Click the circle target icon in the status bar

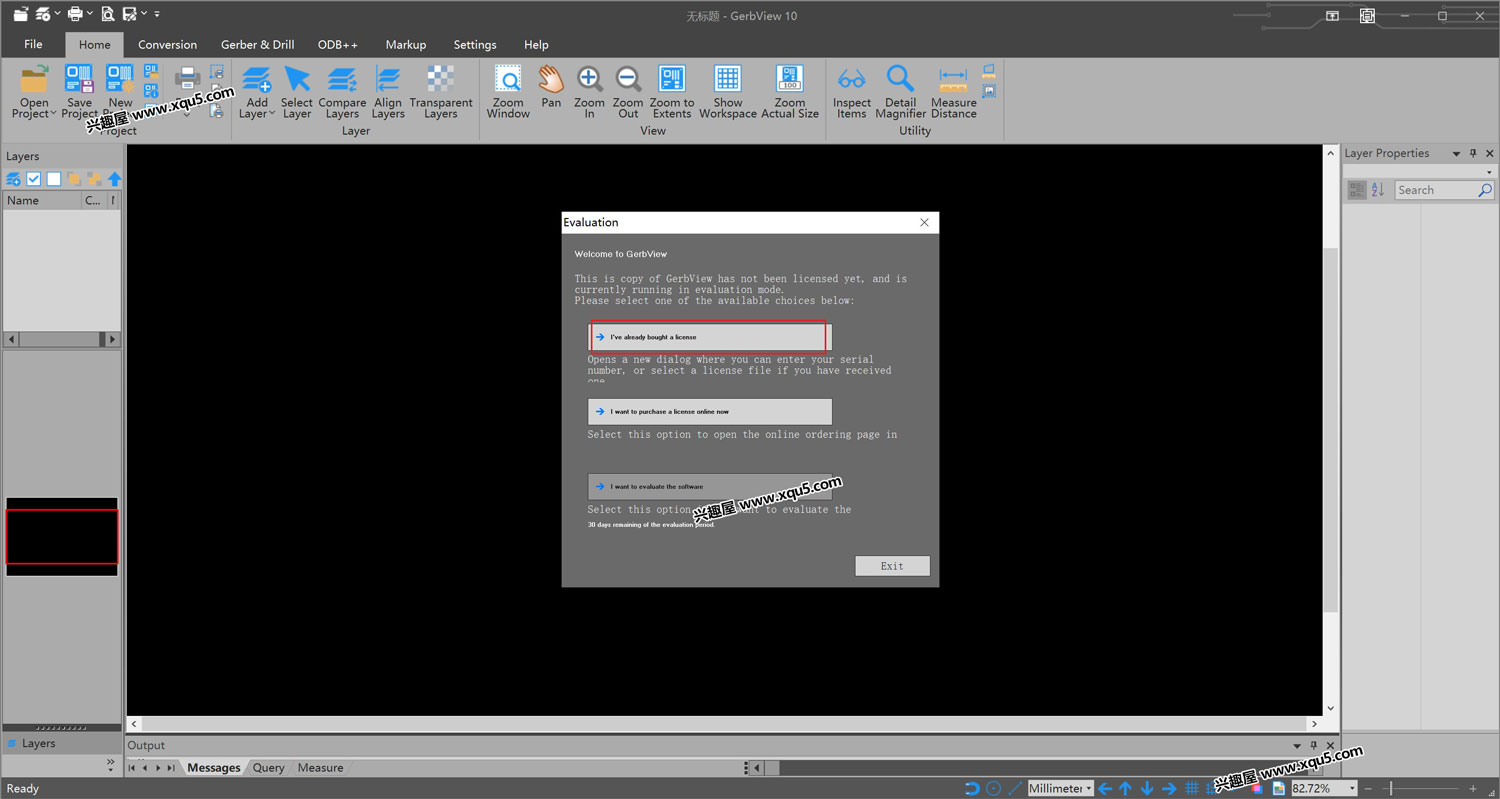pos(993,788)
